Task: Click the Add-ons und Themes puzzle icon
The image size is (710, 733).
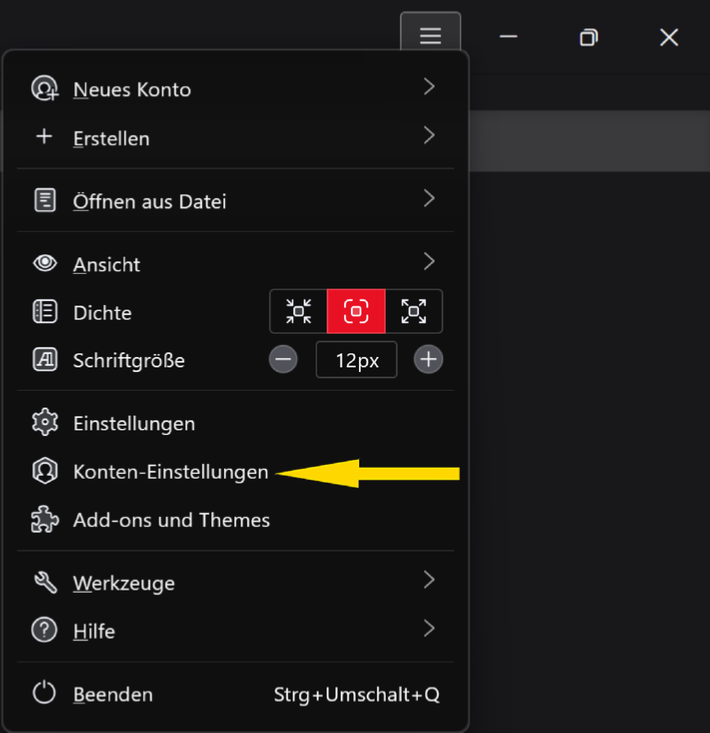Action: click(x=45, y=520)
